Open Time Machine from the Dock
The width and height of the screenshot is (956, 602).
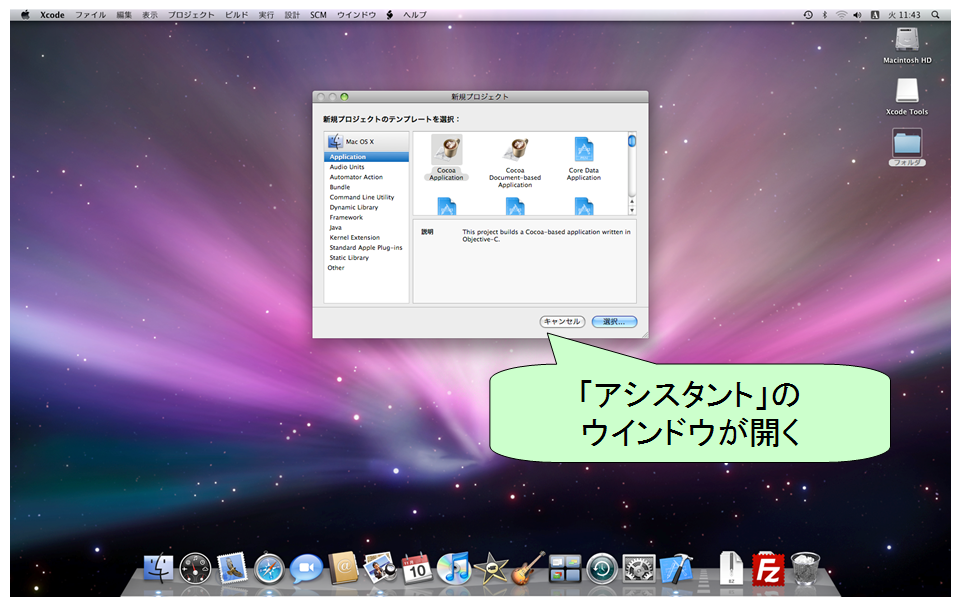pos(602,569)
